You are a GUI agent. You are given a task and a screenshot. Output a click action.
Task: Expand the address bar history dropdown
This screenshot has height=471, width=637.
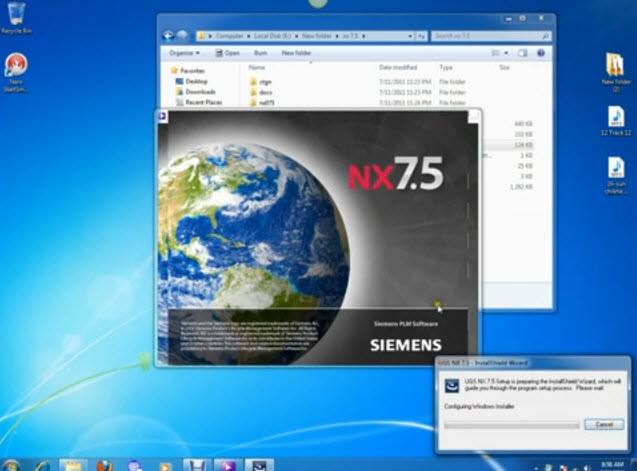(410, 36)
